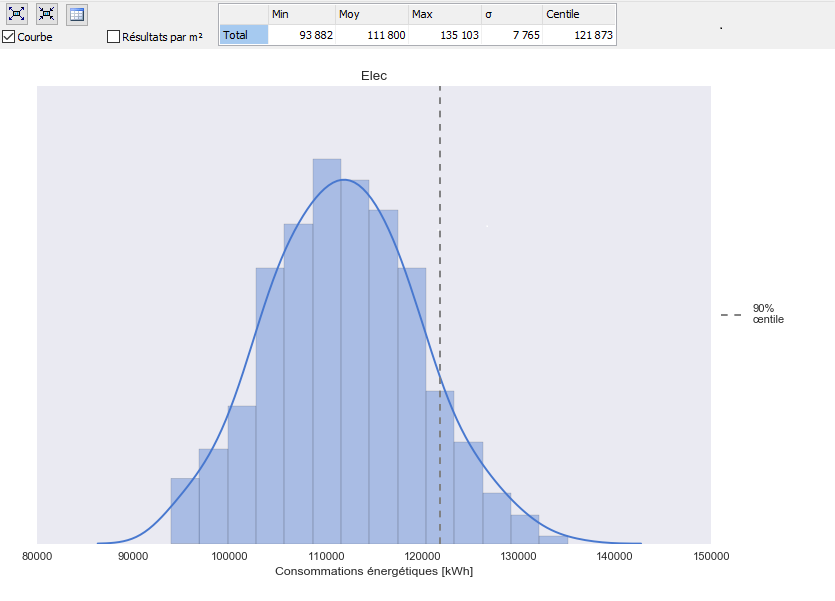Click the tallest histogram bar
The image size is (835, 601).
pos(327,351)
